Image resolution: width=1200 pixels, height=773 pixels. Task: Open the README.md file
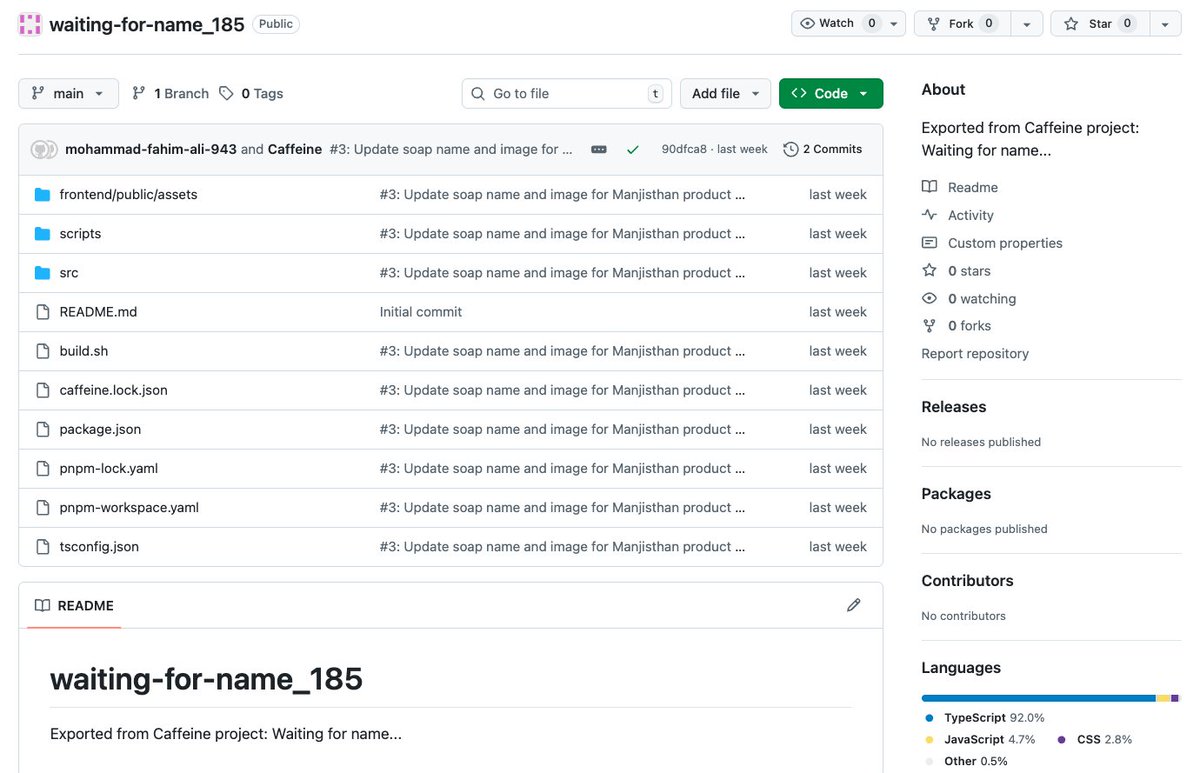(98, 311)
